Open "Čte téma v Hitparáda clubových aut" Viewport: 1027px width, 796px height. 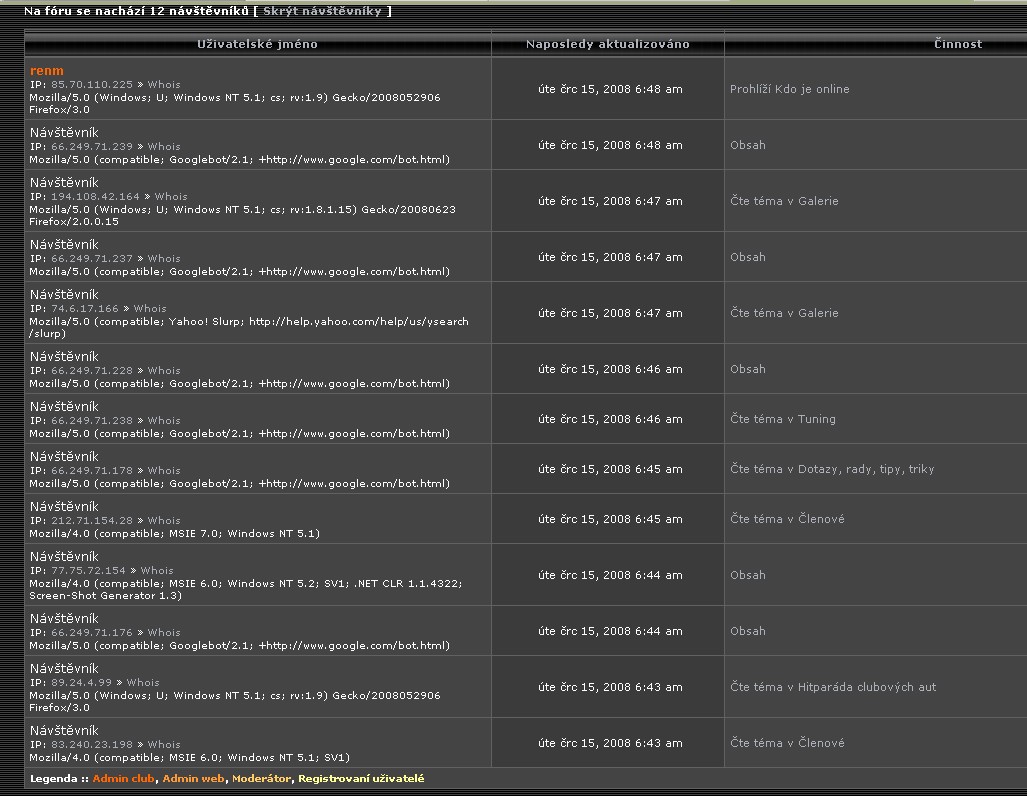(x=833, y=687)
